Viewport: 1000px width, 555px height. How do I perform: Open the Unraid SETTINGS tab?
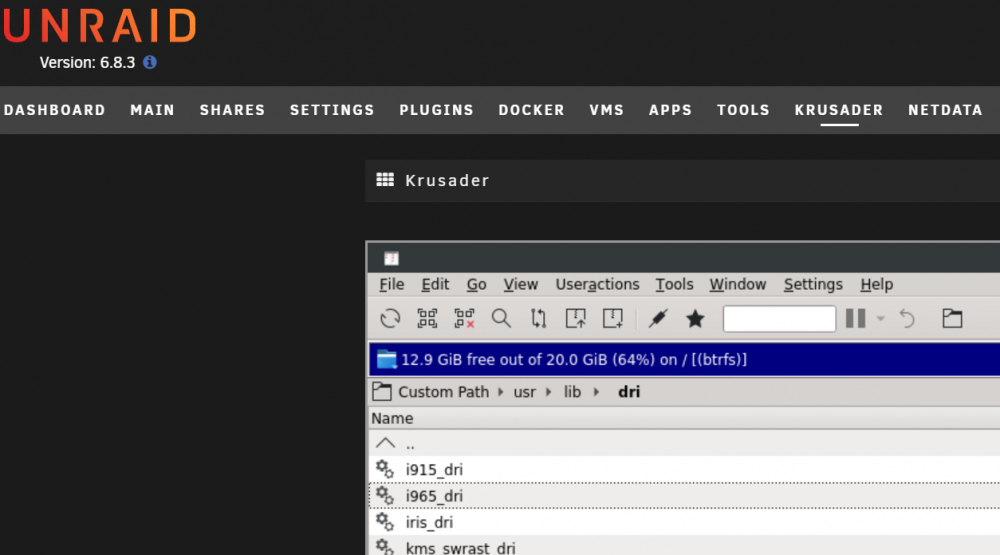click(x=332, y=110)
